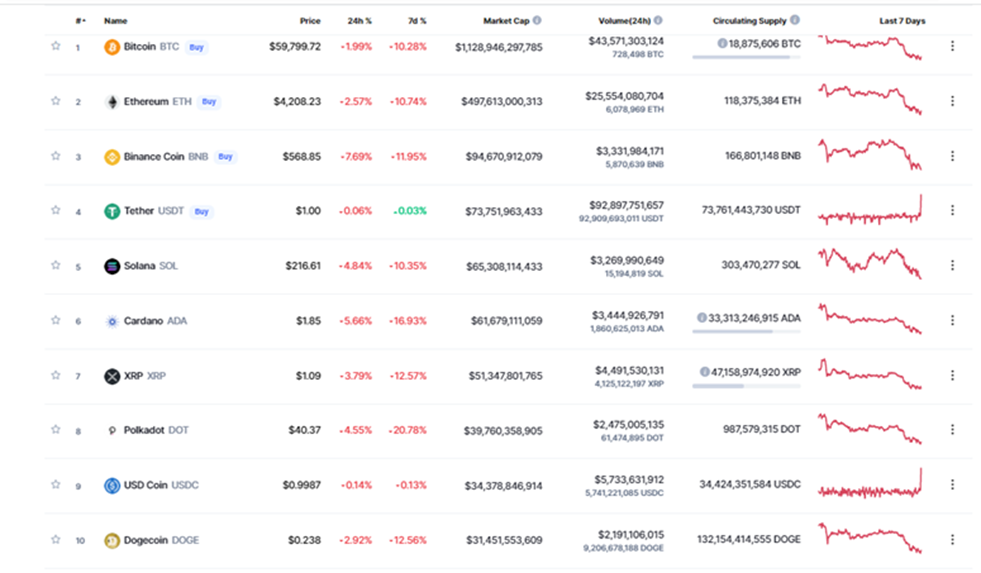Open the Volume(24h) info icon

[x=658, y=20]
